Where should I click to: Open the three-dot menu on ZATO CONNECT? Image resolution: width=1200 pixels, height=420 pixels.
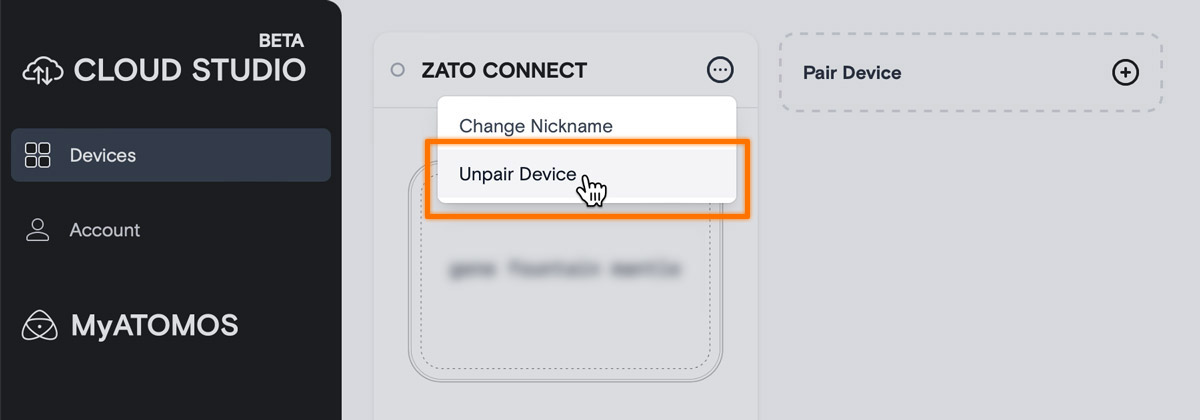(720, 70)
